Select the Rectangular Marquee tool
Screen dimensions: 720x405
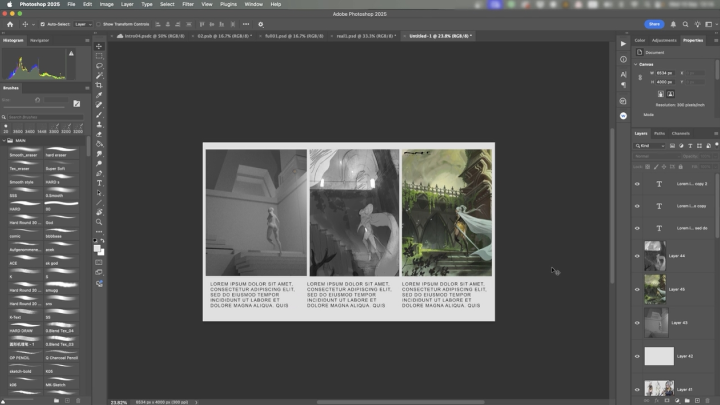(99, 57)
